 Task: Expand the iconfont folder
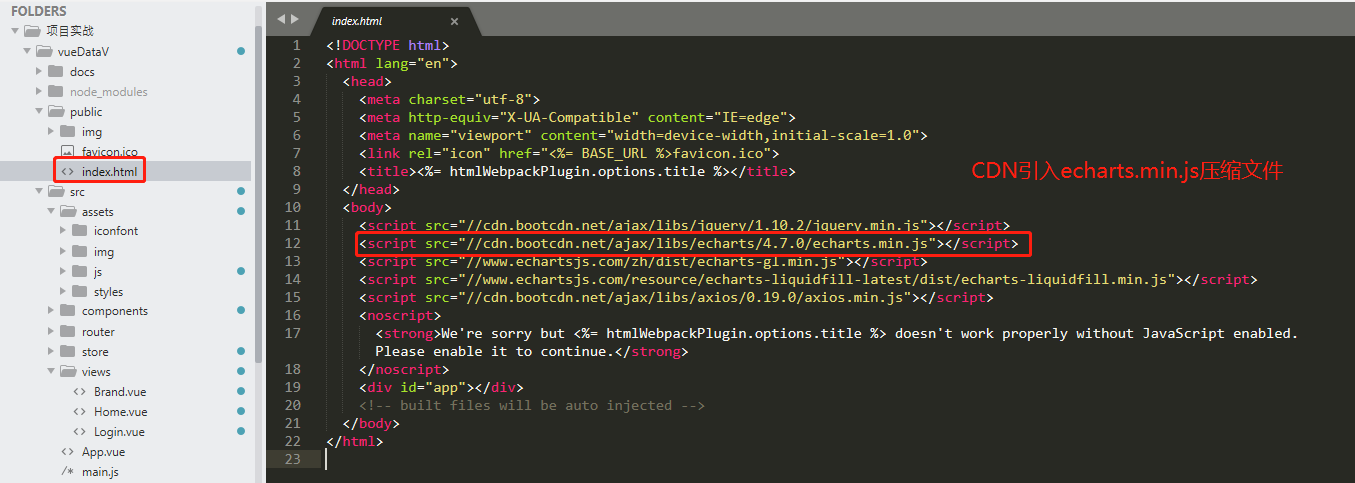click(64, 231)
